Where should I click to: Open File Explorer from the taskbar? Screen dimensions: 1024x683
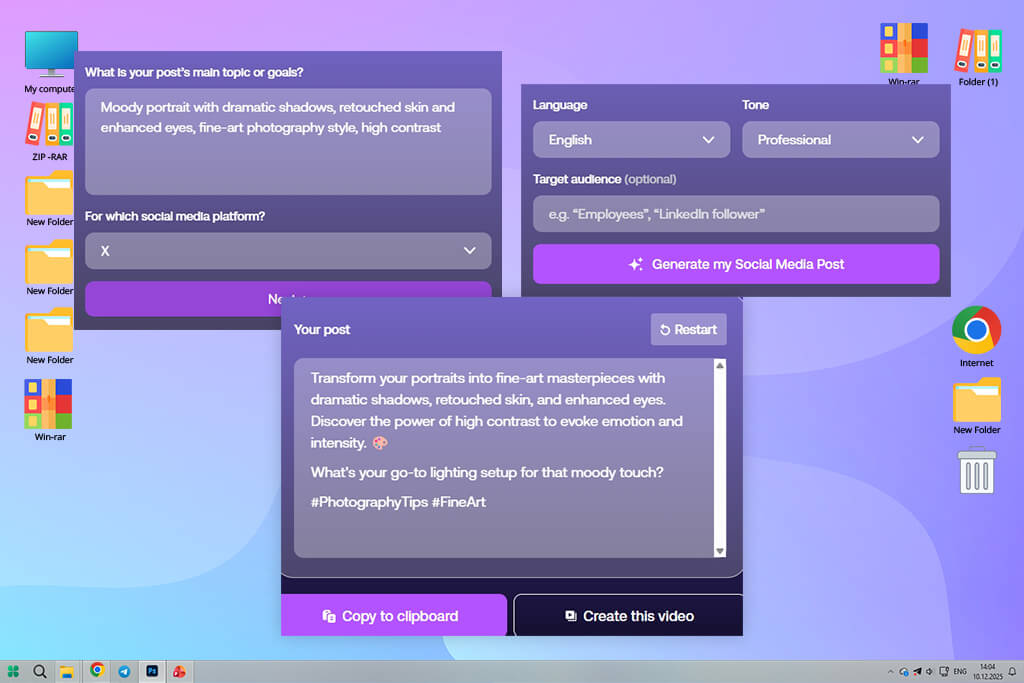(67, 671)
